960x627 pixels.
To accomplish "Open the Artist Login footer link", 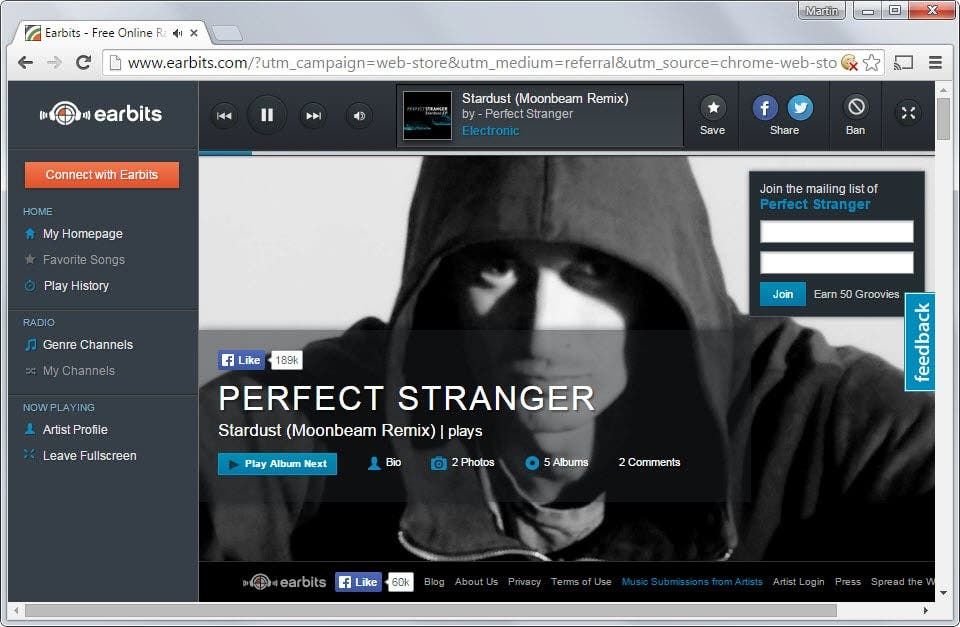I will tap(798, 582).
